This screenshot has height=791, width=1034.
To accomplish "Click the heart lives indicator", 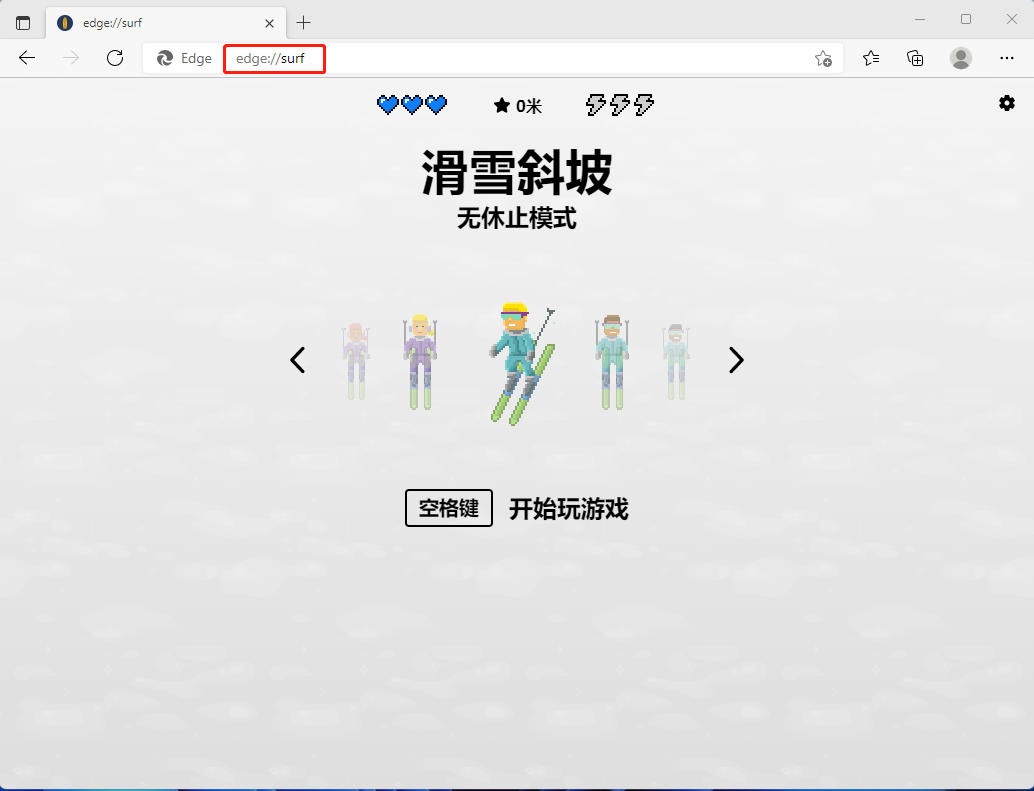I will click(411, 103).
